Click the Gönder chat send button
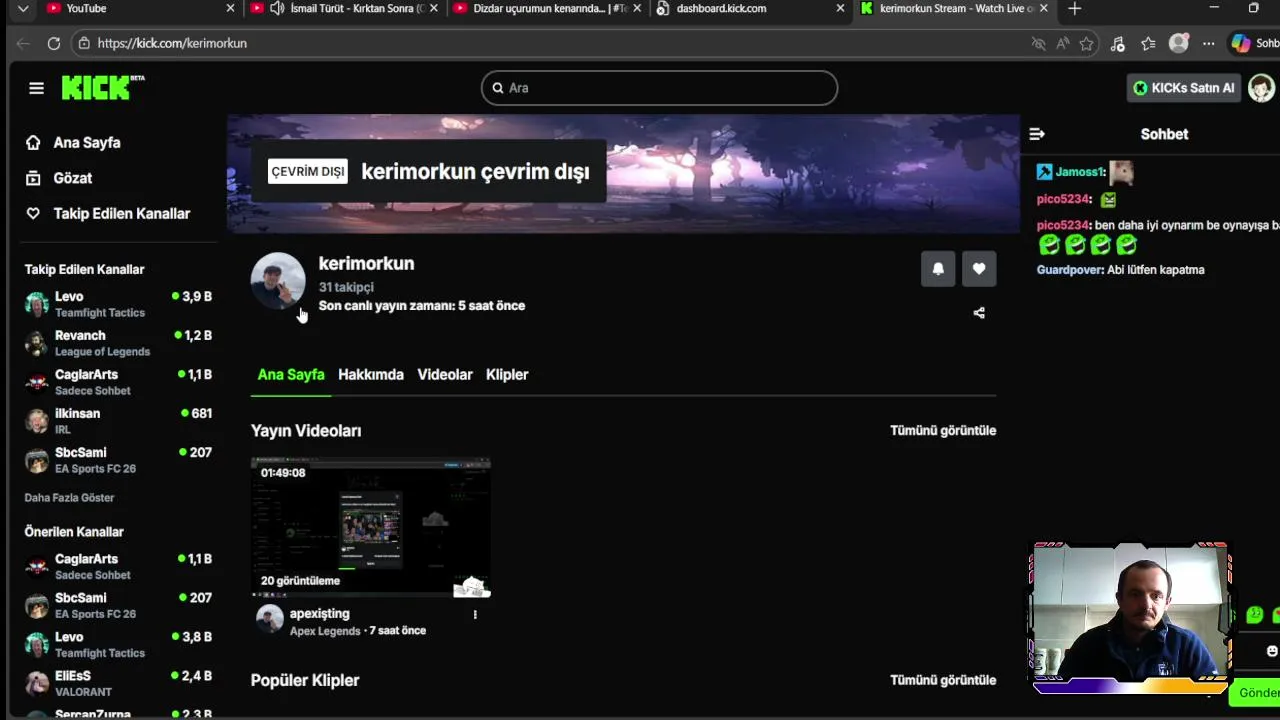 tap(1257, 692)
